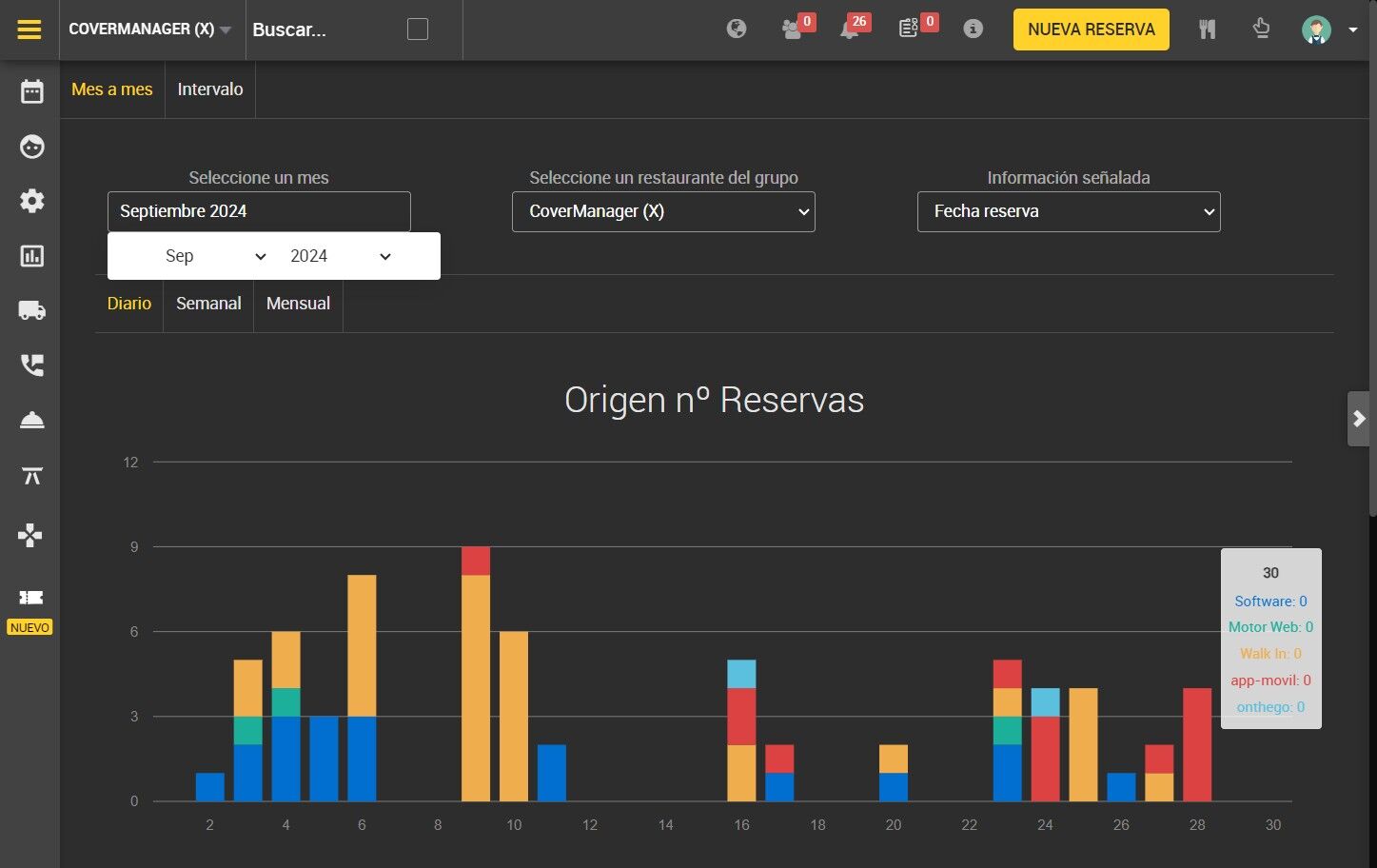Click the NUEVA RESERVA button
The height and width of the screenshot is (868, 1377).
pos(1092,30)
